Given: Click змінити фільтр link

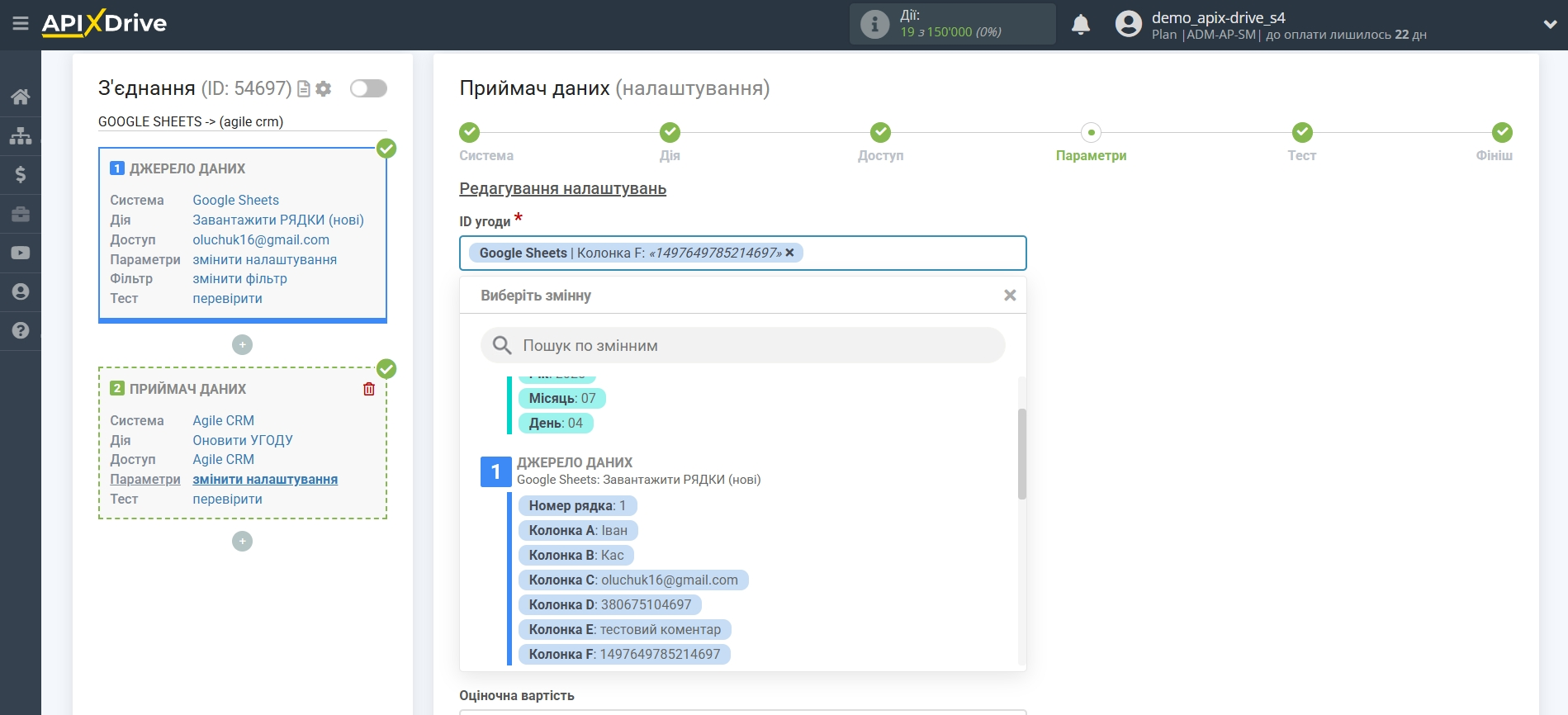Looking at the screenshot, I should (x=239, y=278).
